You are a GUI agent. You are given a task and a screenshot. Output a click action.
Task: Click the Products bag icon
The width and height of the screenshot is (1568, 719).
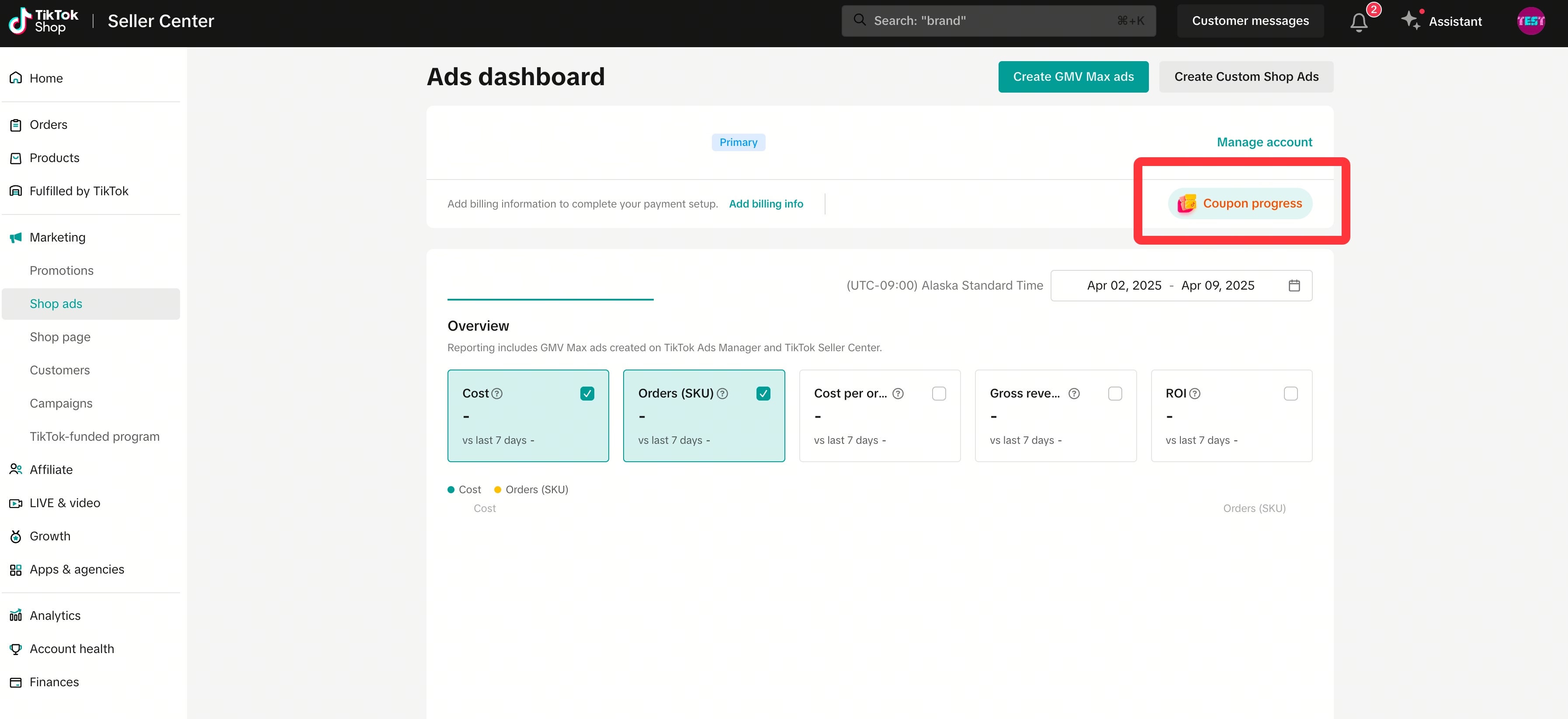(x=16, y=158)
